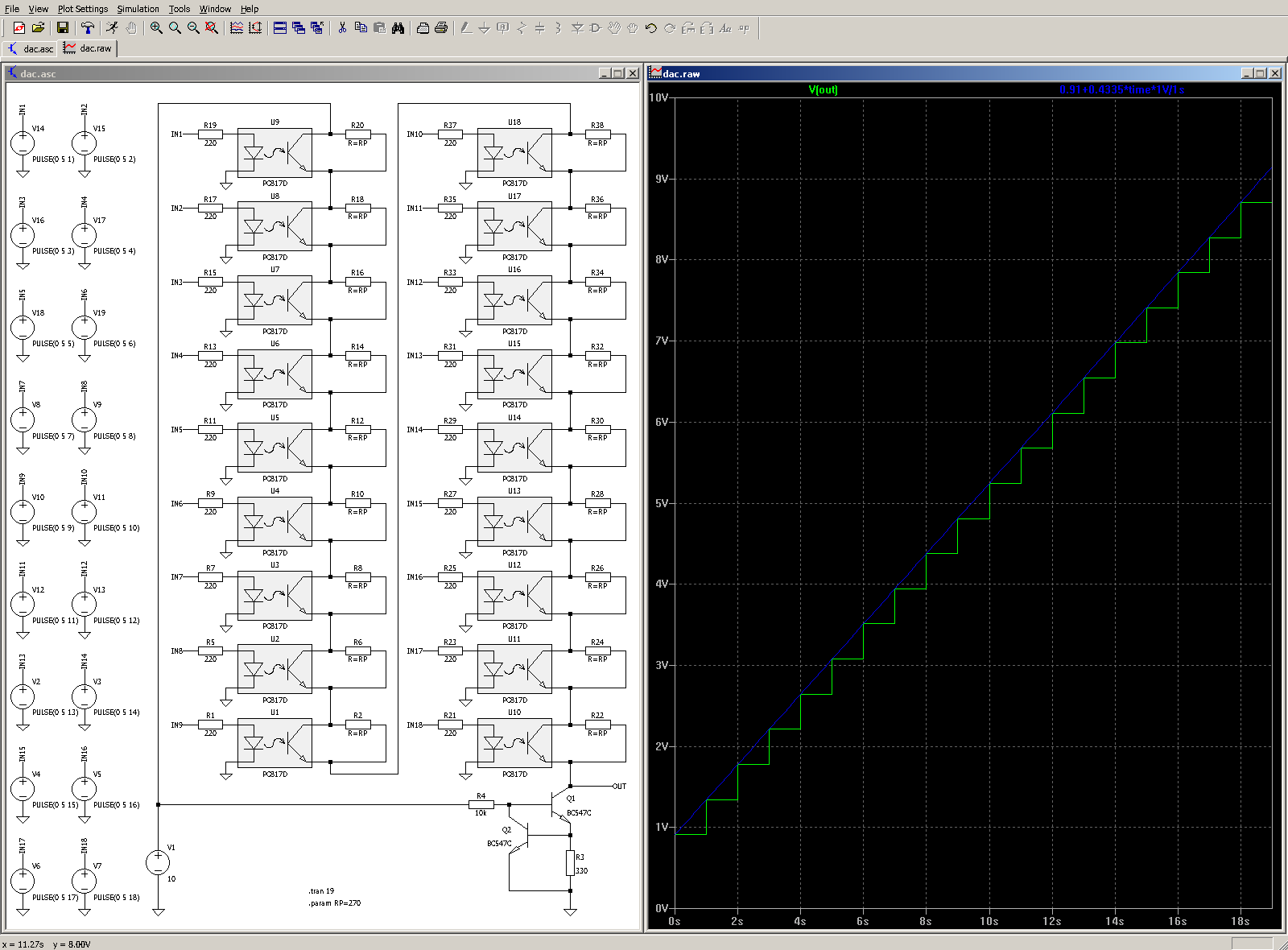Screen dimensions: 1288x950
Task: Click the Redo arrow icon
Action: [x=670, y=28]
